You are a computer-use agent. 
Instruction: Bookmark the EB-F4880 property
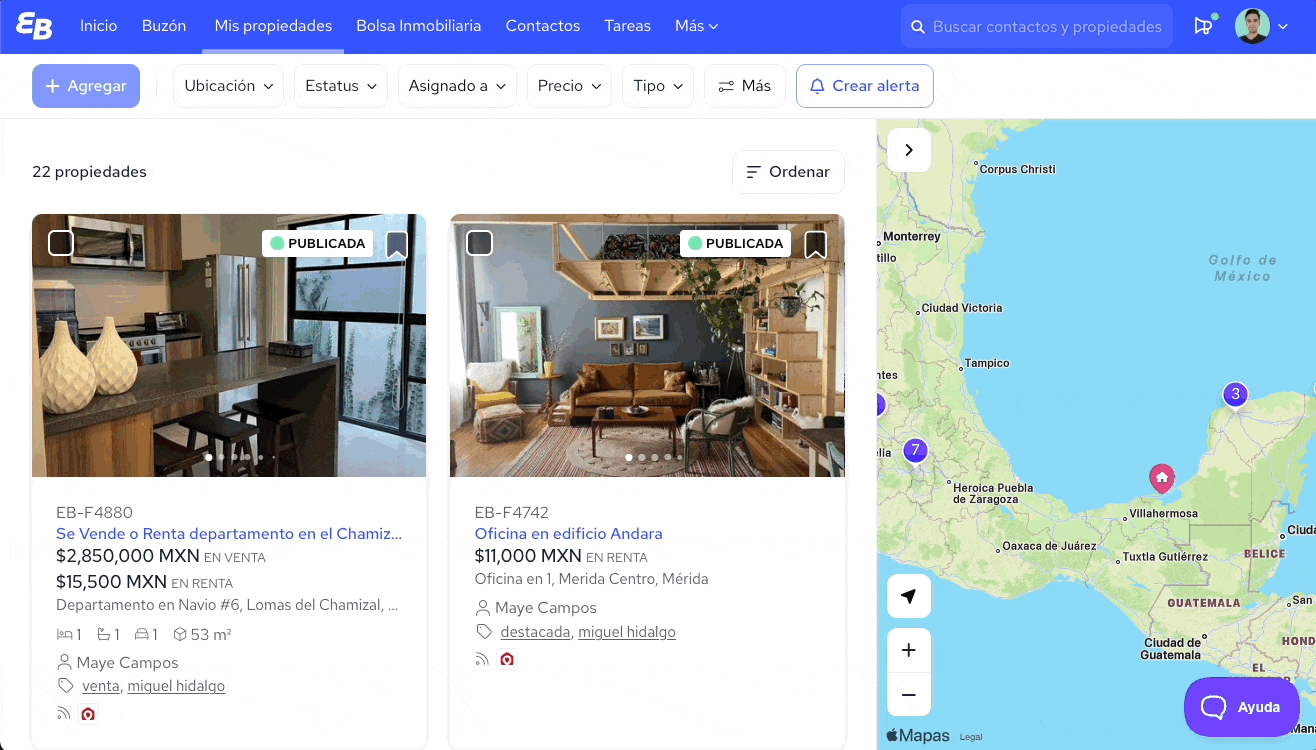click(x=397, y=245)
